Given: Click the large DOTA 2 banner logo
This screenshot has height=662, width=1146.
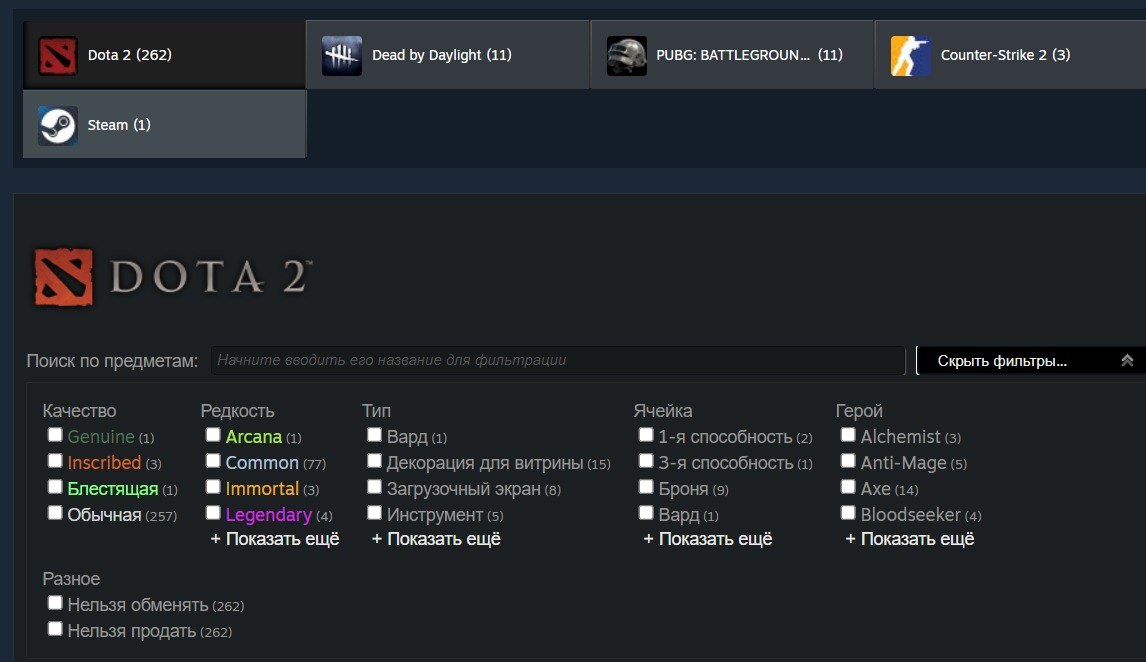Looking at the screenshot, I should (172, 277).
